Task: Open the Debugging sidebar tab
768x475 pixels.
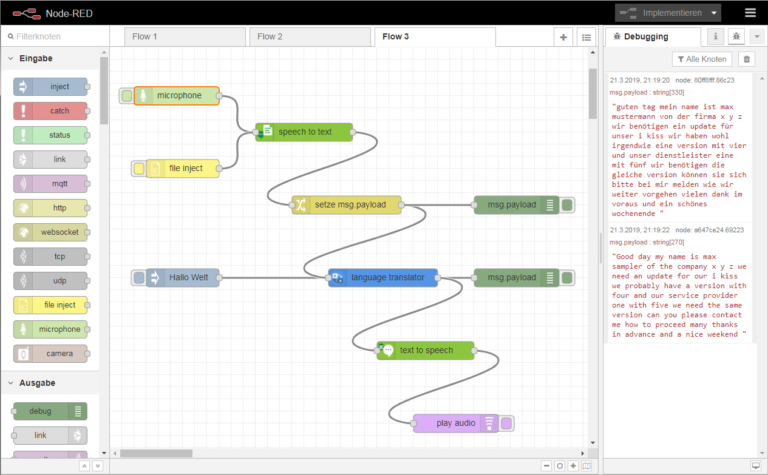Action: click(x=653, y=37)
